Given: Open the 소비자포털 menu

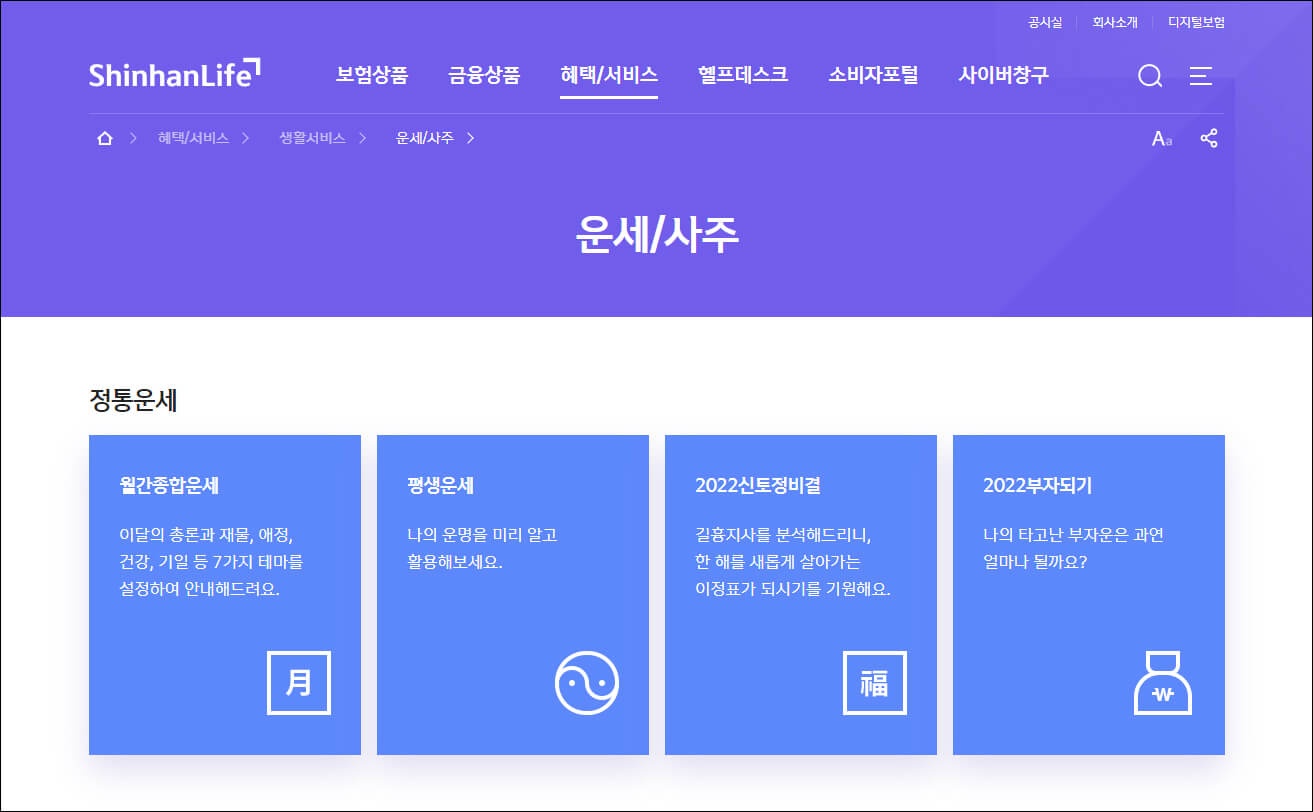Looking at the screenshot, I should pos(873,75).
